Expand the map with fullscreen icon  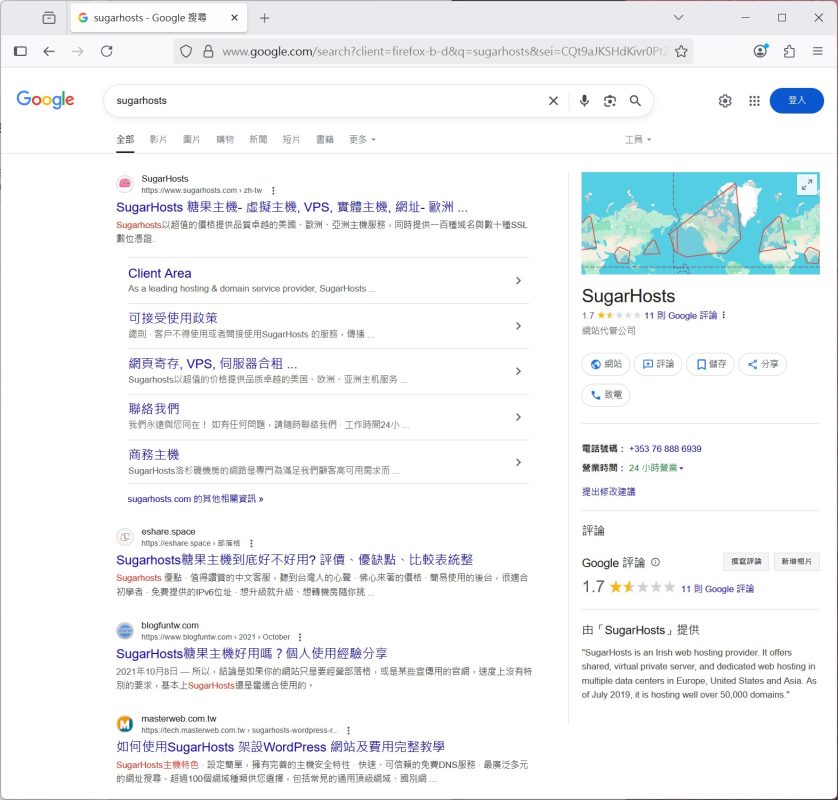tap(807, 185)
